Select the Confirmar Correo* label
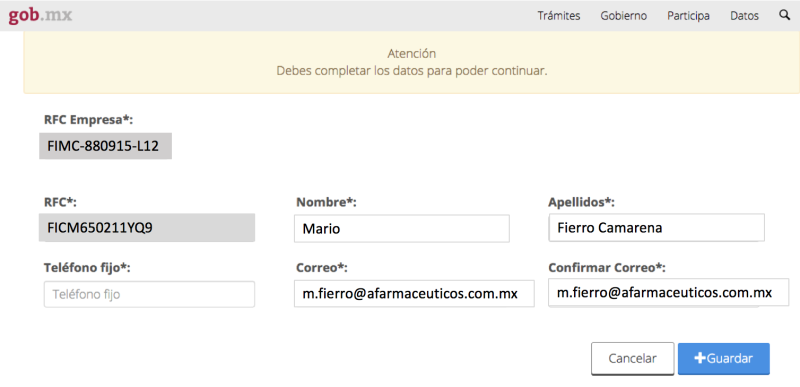Image resolution: width=800 pixels, height=387 pixels. pos(607,268)
